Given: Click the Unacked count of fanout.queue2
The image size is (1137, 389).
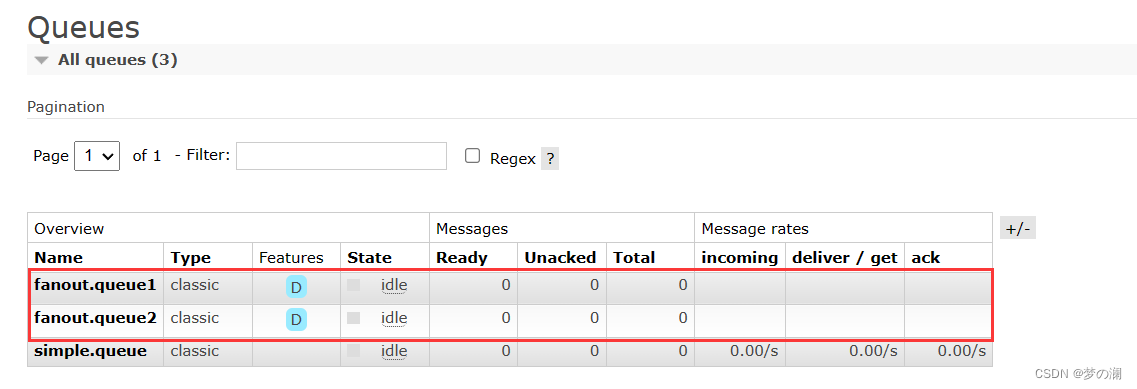Looking at the screenshot, I should 595,318.
